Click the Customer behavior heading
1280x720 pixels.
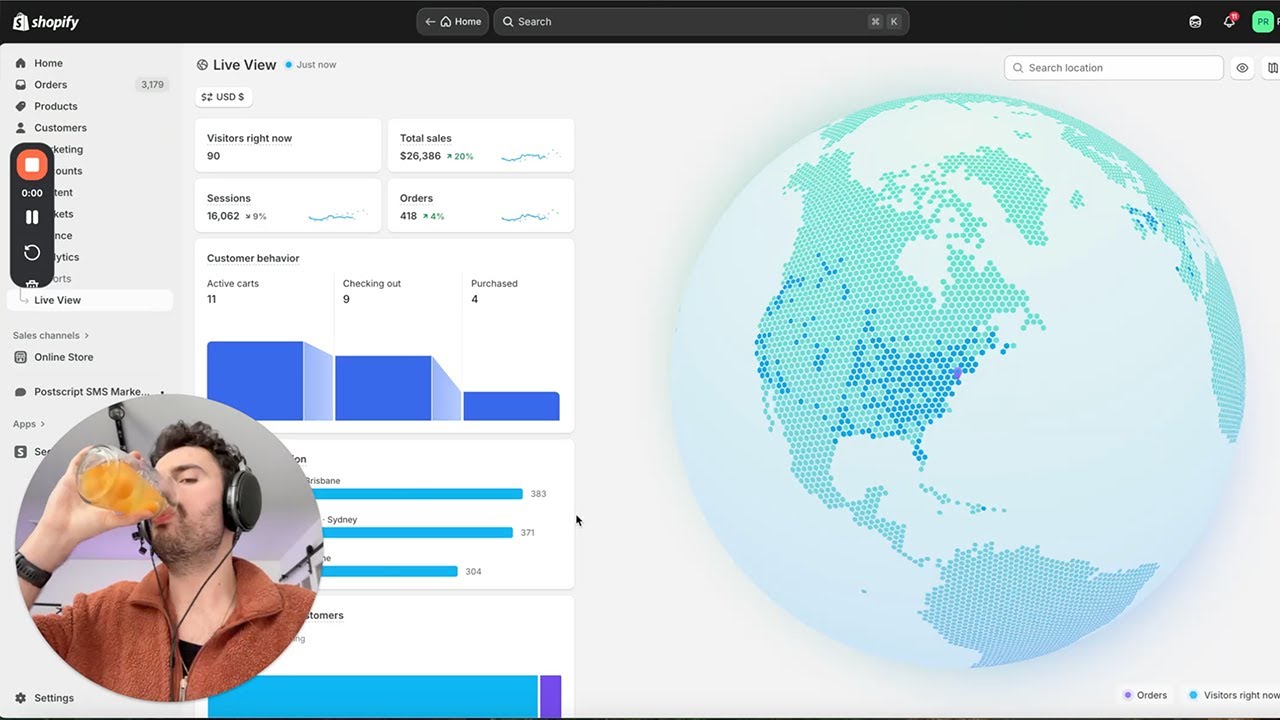(x=253, y=258)
